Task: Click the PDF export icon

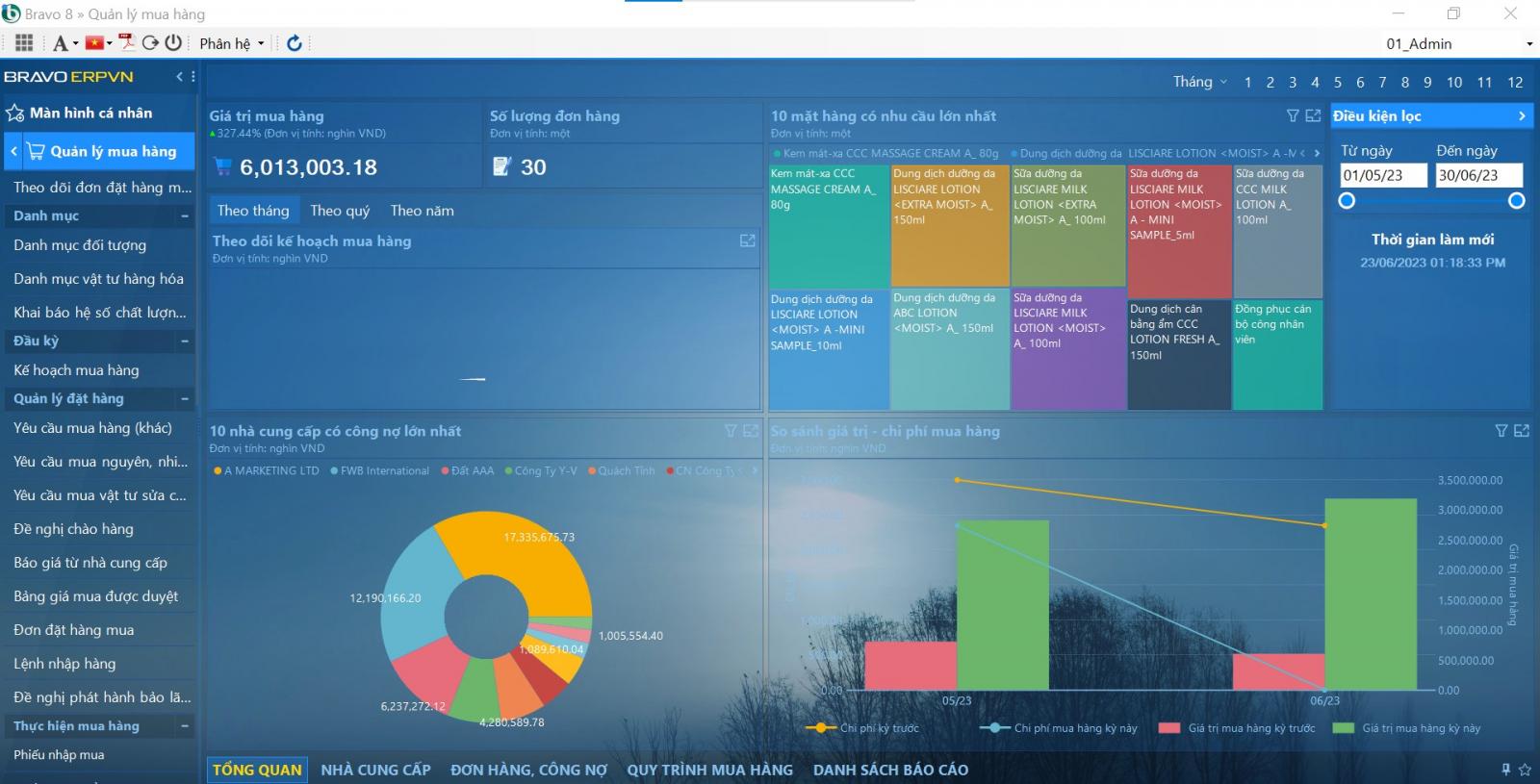Action: (126, 42)
